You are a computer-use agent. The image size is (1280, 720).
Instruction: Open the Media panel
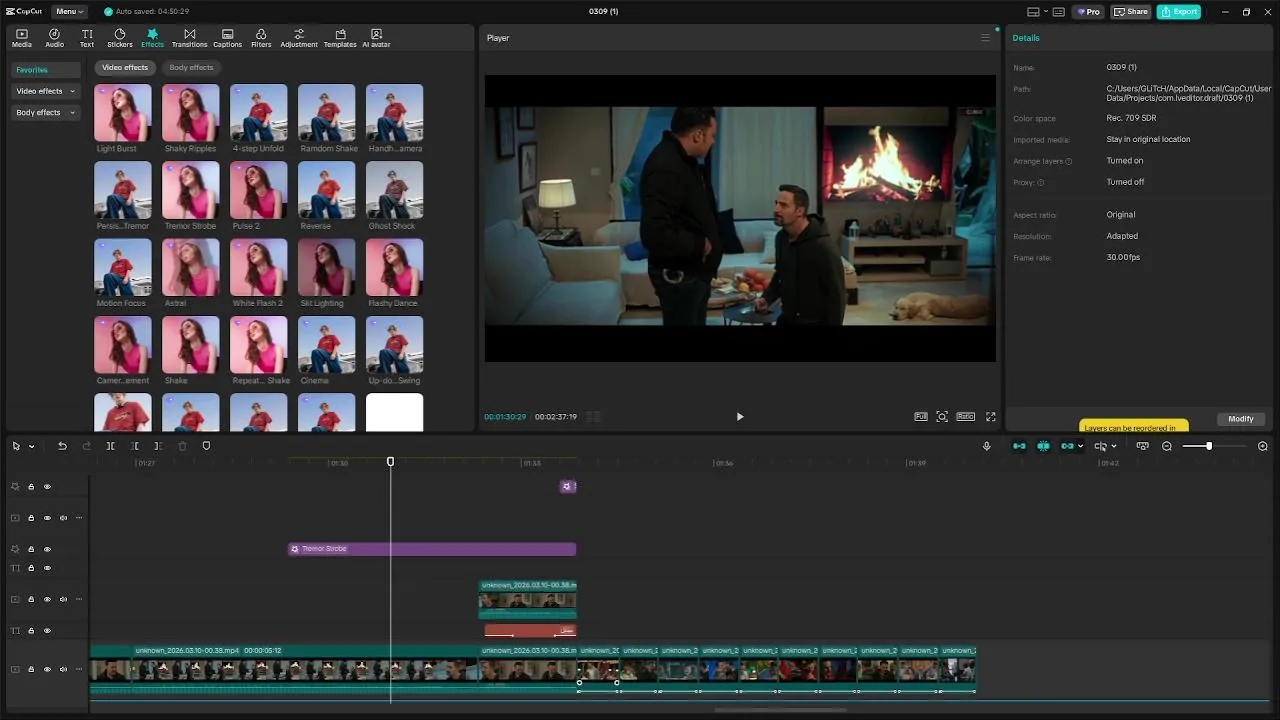pyautogui.click(x=21, y=38)
